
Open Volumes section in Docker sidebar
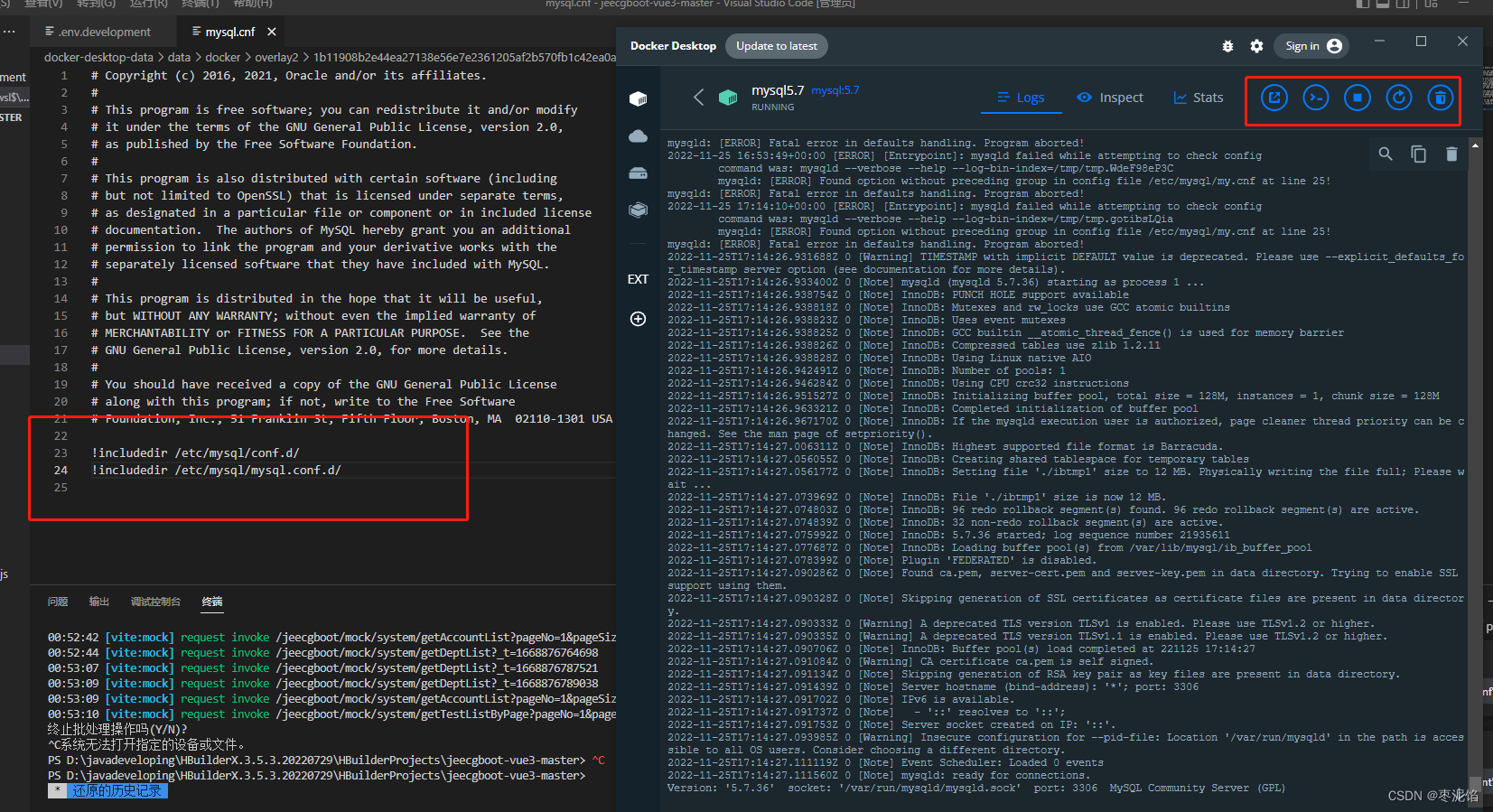click(x=639, y=173)
